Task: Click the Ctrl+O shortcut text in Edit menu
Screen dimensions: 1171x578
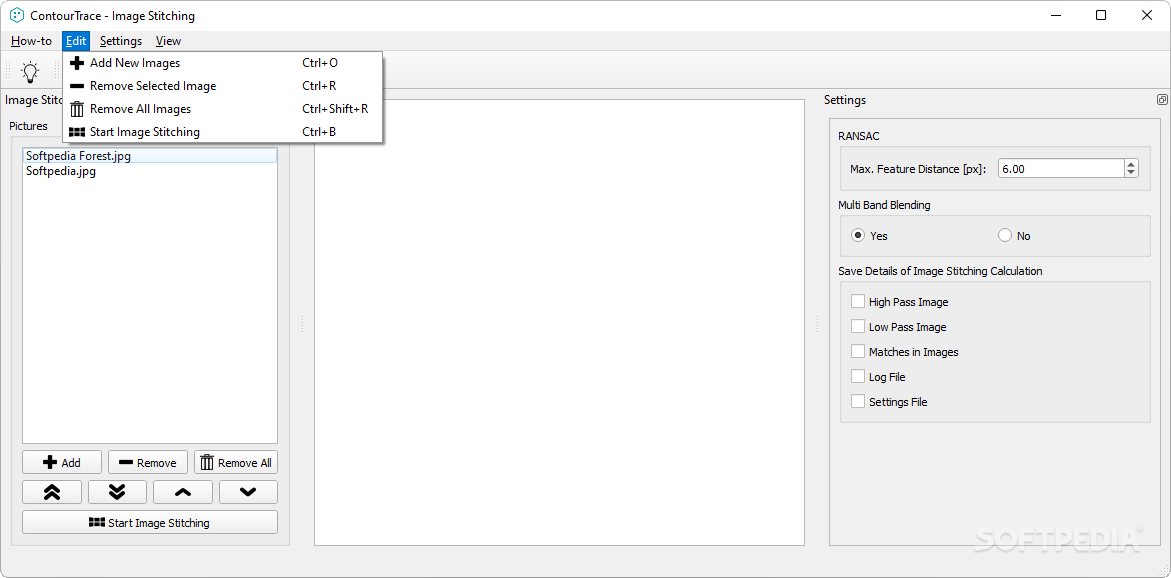Action: 320,63
